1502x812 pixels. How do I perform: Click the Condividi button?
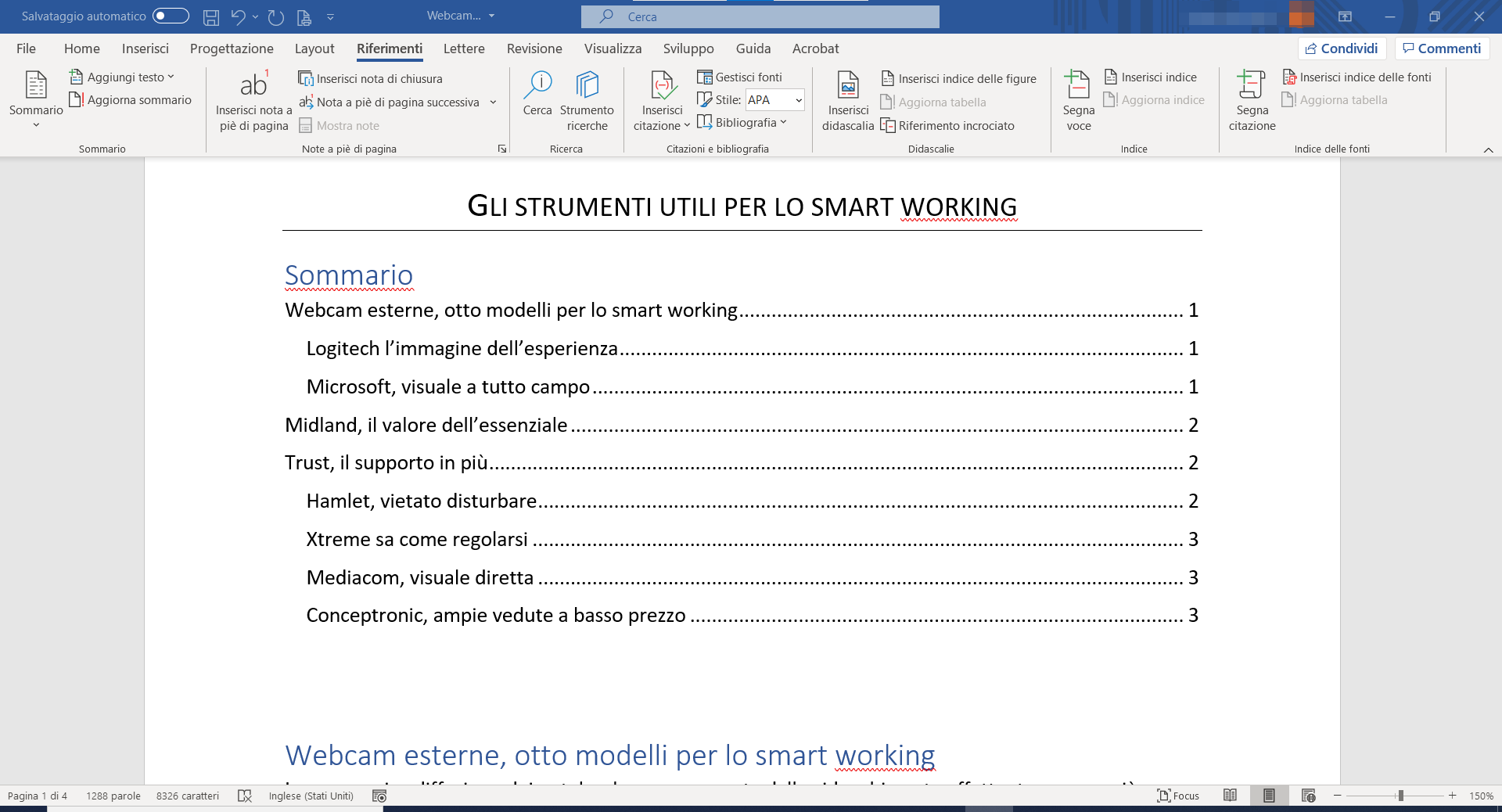[1342, 49]
